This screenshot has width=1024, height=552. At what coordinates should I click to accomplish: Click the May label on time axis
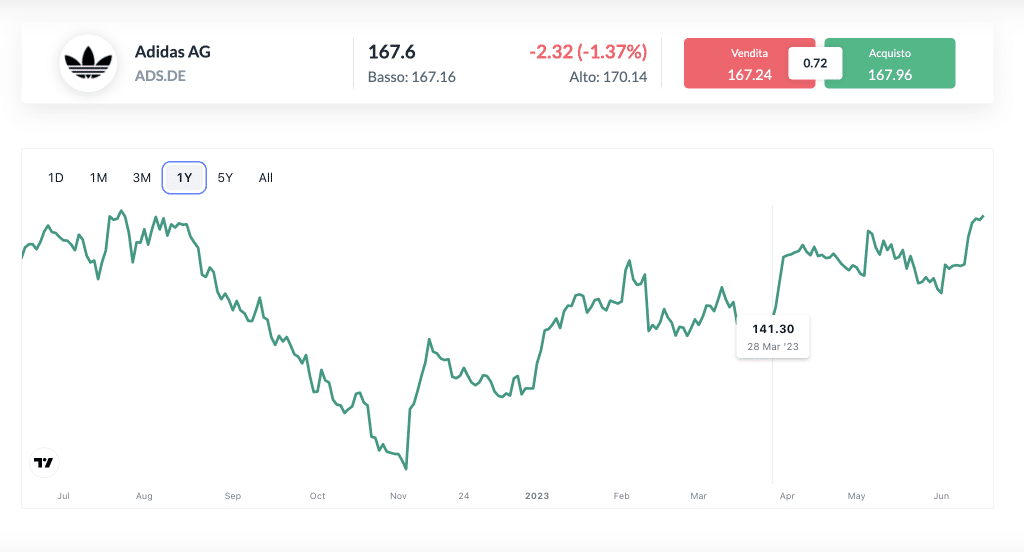[857, 496]
